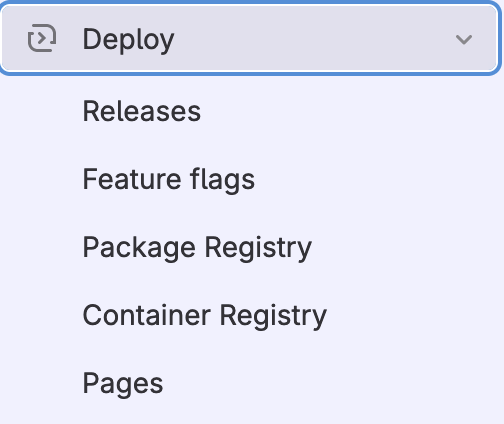Click the Deploy section icon
This screenshot has height=424, width=504.
pyautogui.click(x=42, y=38)
